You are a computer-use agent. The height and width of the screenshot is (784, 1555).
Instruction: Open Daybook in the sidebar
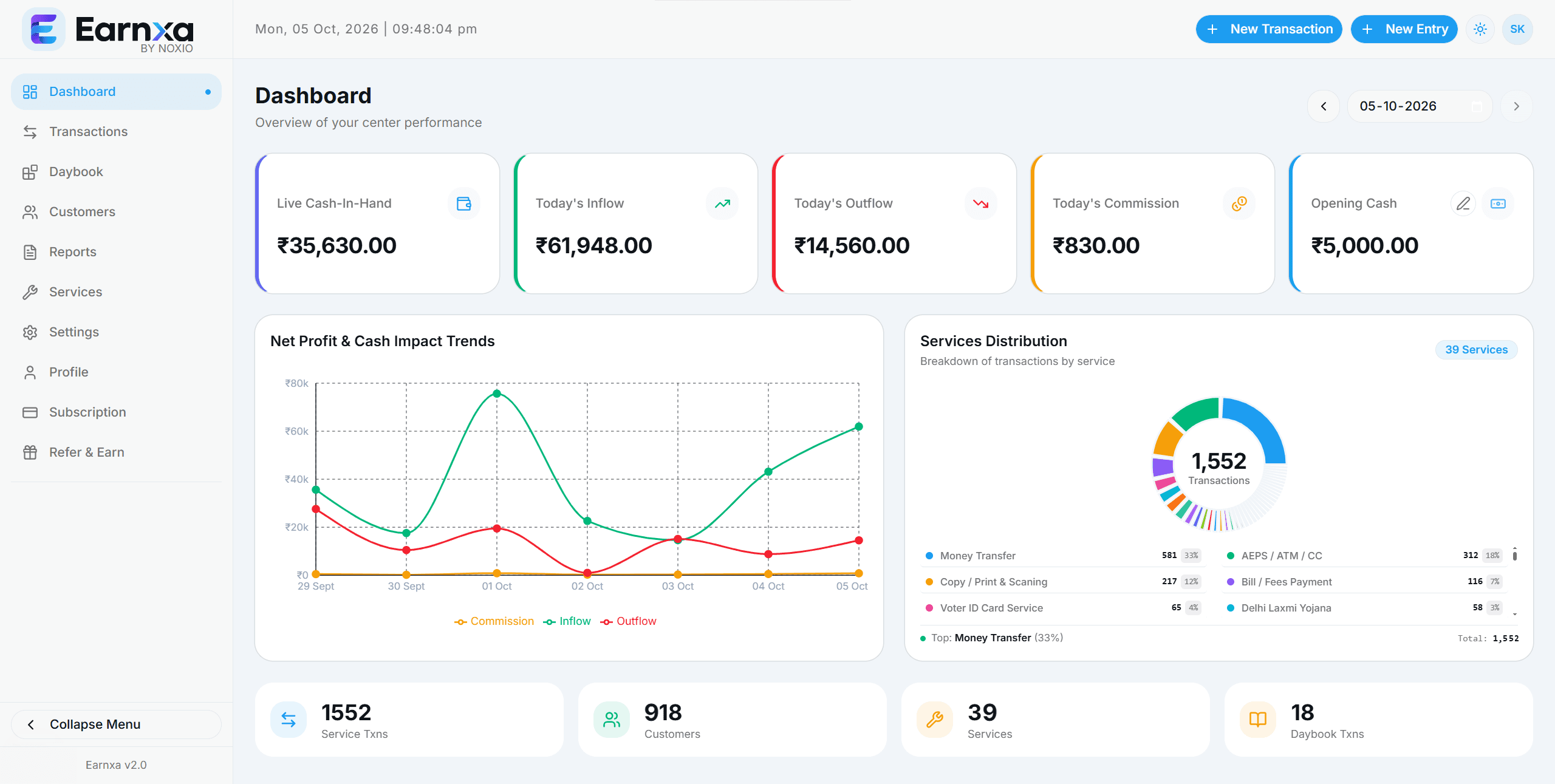click(116, 172)
